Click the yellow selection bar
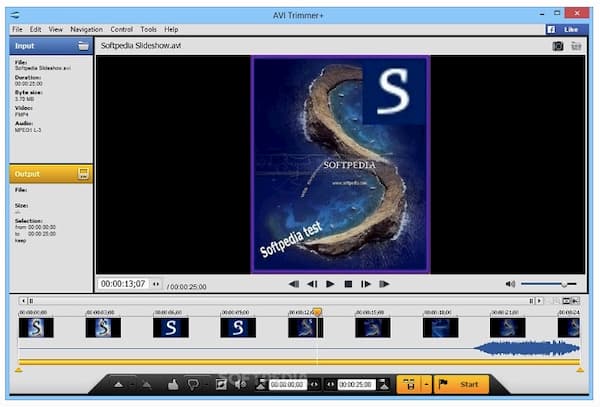Screen dimensions: 600x407 point(299,362)
